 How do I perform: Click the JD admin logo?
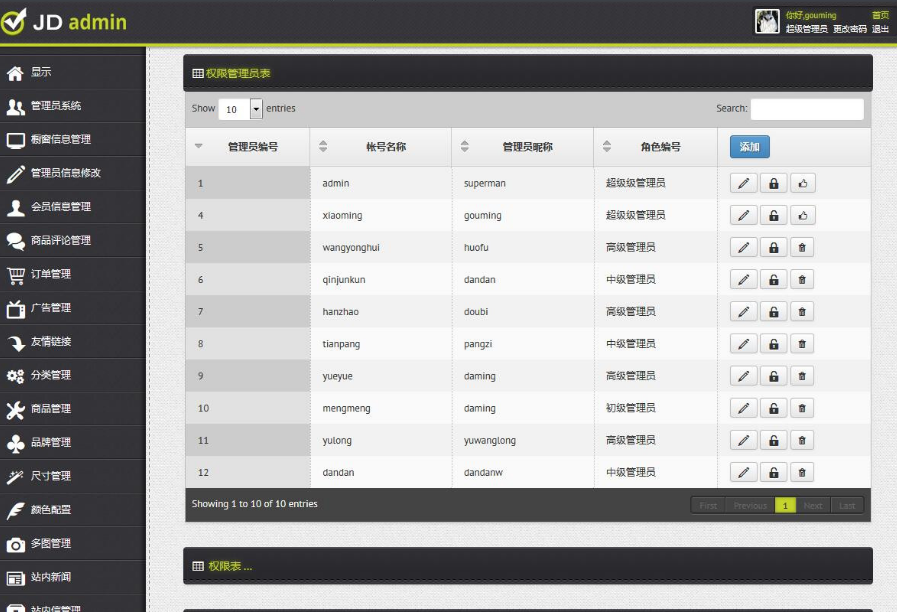click(64, 22)
